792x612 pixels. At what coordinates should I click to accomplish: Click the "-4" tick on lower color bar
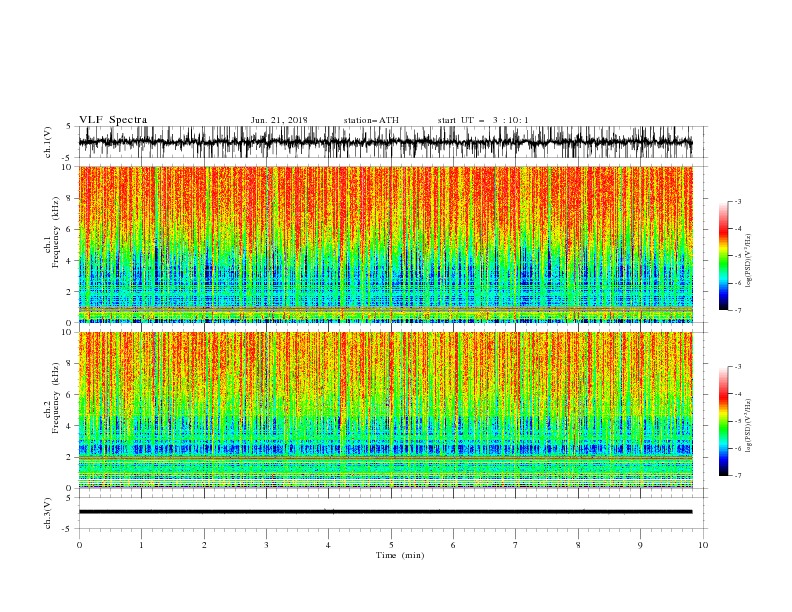point(738,394)
